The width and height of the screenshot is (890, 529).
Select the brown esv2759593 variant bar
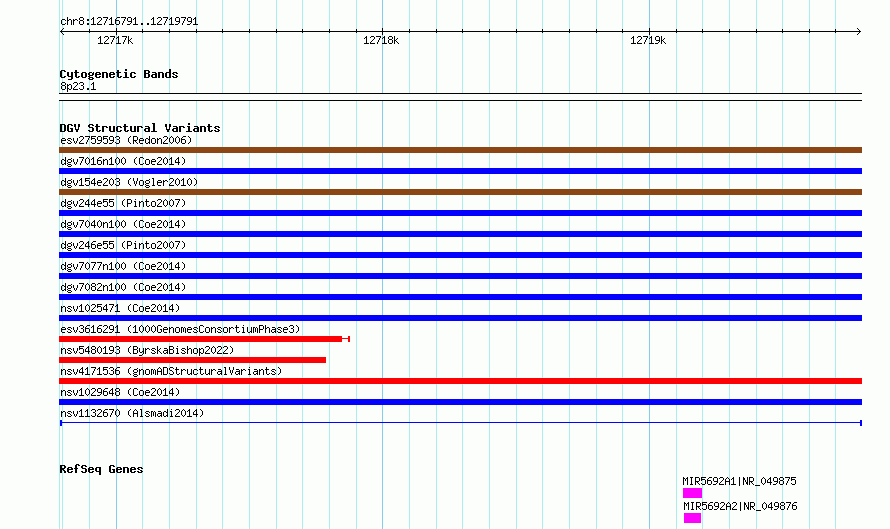point(460,150)
